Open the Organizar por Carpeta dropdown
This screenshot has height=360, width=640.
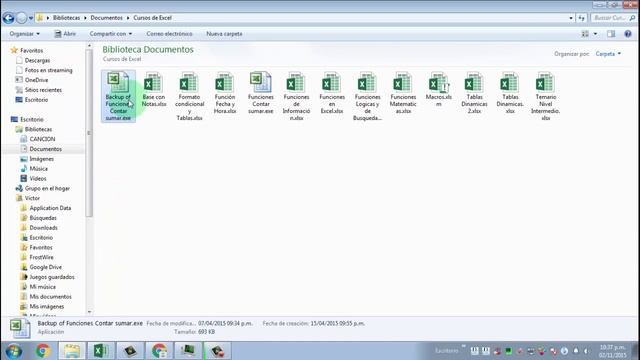608,54
